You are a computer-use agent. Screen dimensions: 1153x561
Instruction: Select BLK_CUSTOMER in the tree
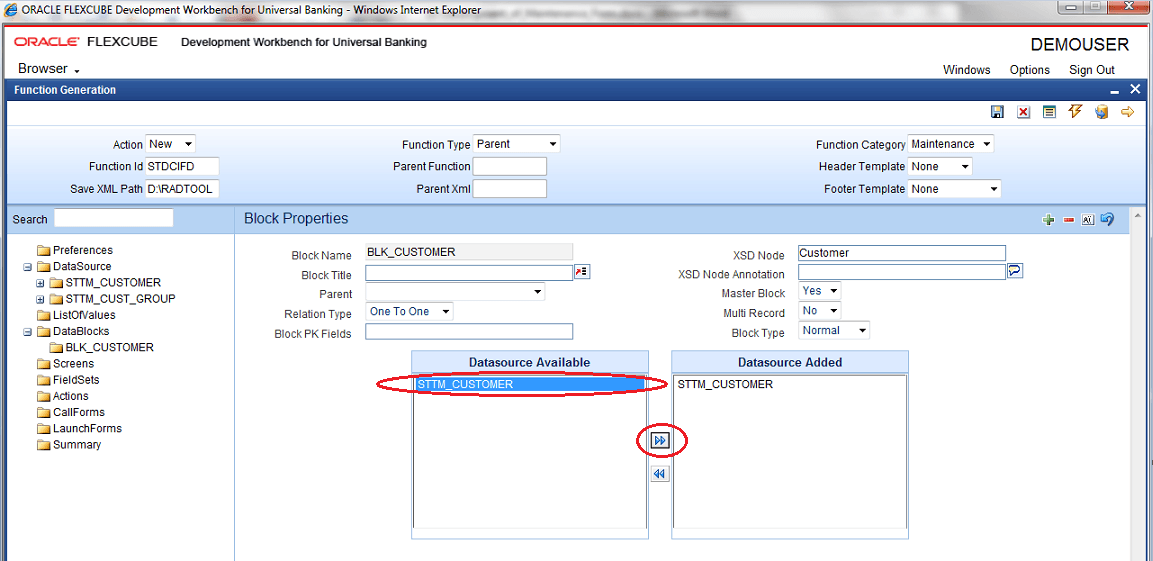[110, 347]
